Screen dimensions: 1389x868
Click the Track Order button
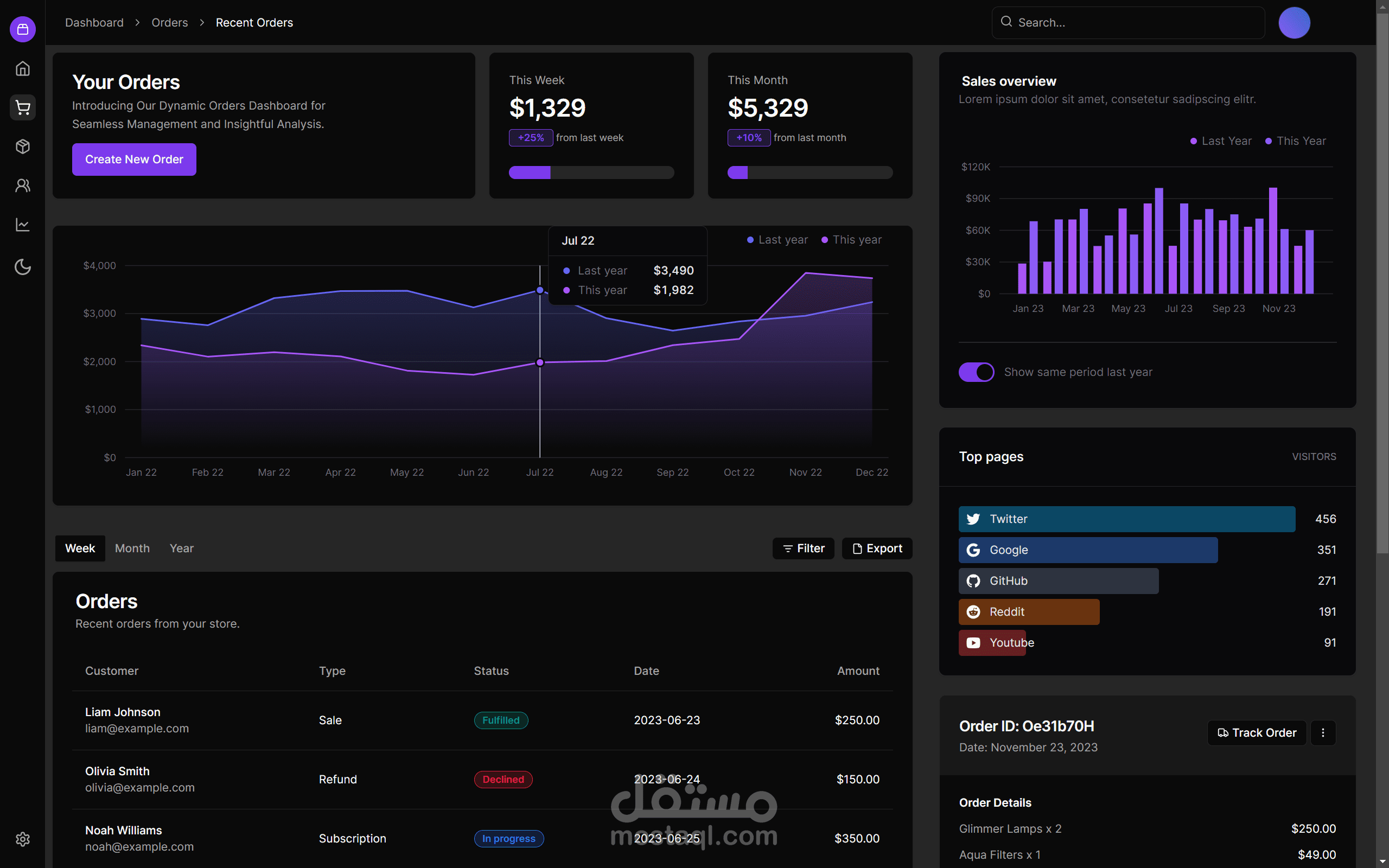pyautogui.click(x=1257, y=732)
